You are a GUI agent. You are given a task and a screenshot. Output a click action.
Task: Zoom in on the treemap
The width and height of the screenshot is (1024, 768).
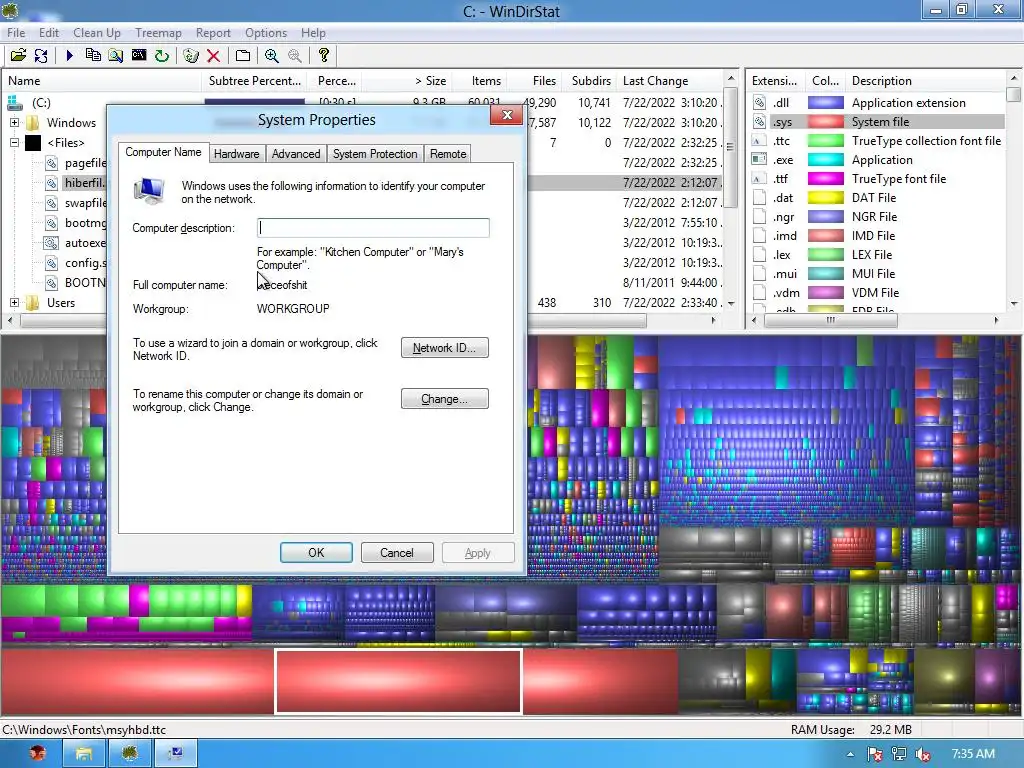click(272, 56)
